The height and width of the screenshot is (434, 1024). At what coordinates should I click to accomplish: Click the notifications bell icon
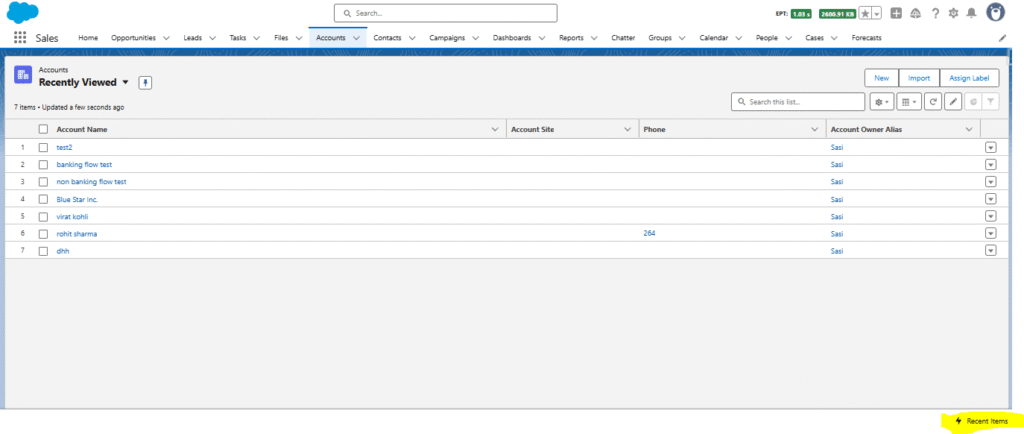[x=971, y=13]
